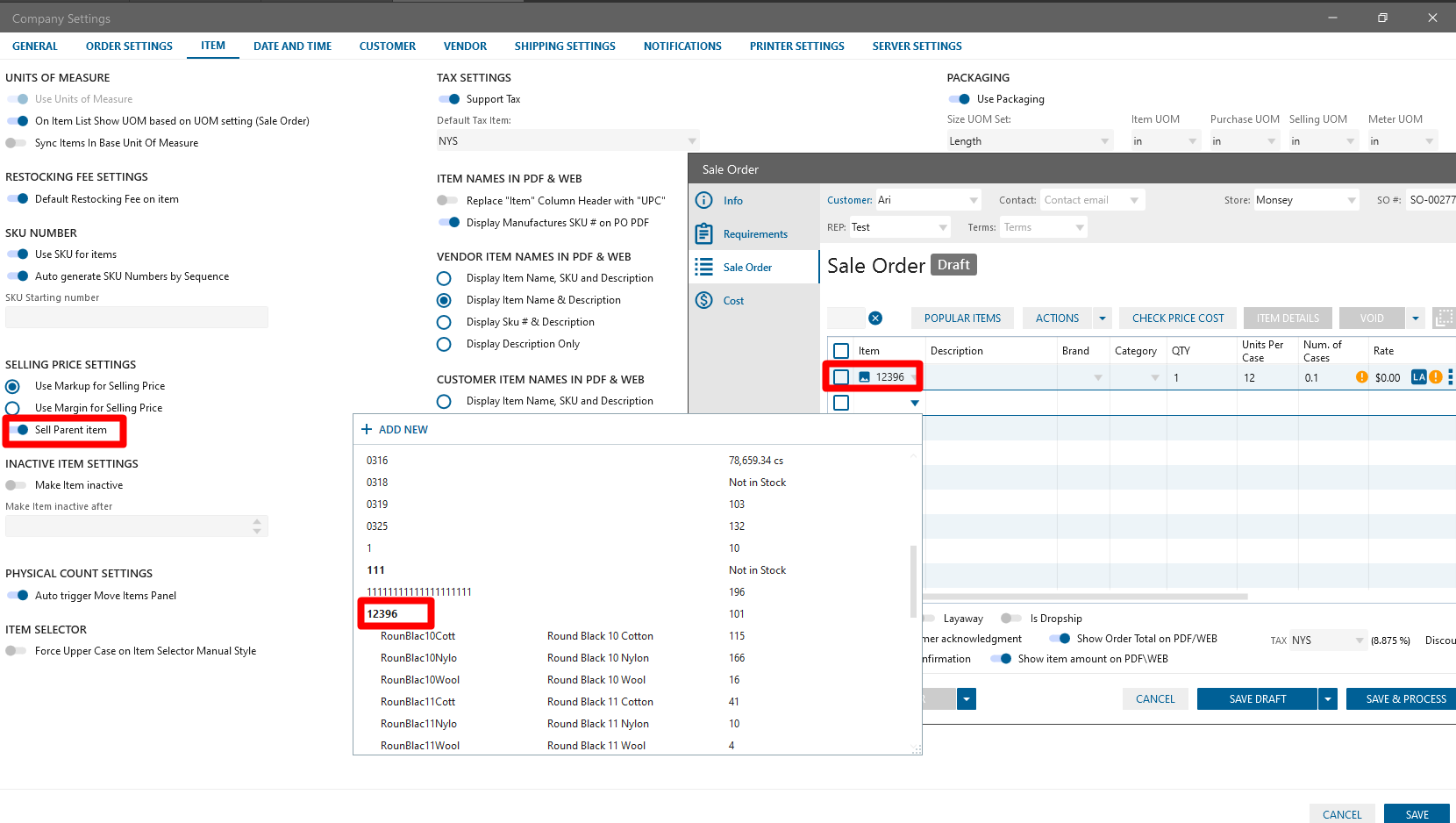Viewport: 1456px width, 823px height.
Task: Select Use Margin for Selling Price radio button
Action: click(x=13, y=408)
